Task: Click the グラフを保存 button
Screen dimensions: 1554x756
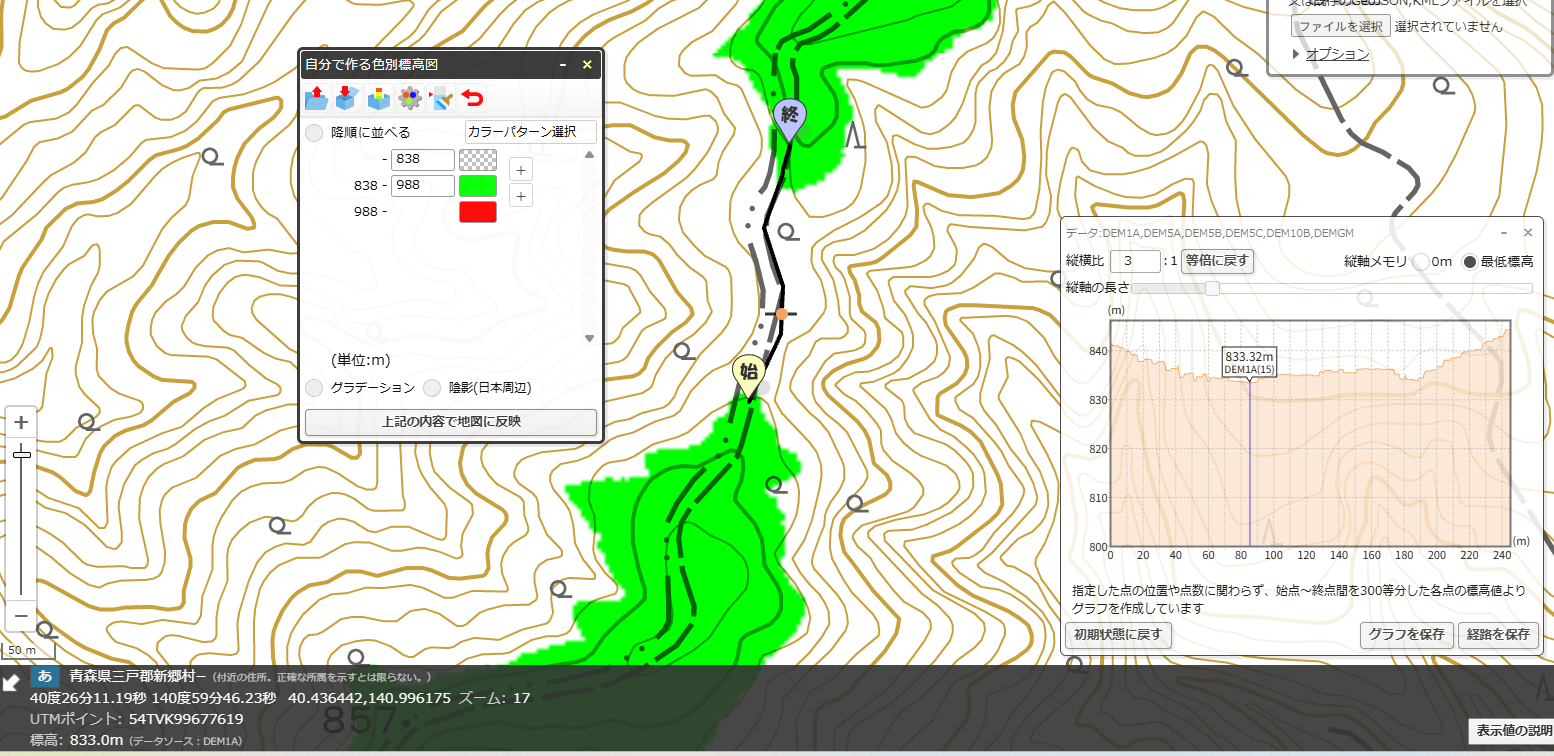Action: (x=1404, y=635)
